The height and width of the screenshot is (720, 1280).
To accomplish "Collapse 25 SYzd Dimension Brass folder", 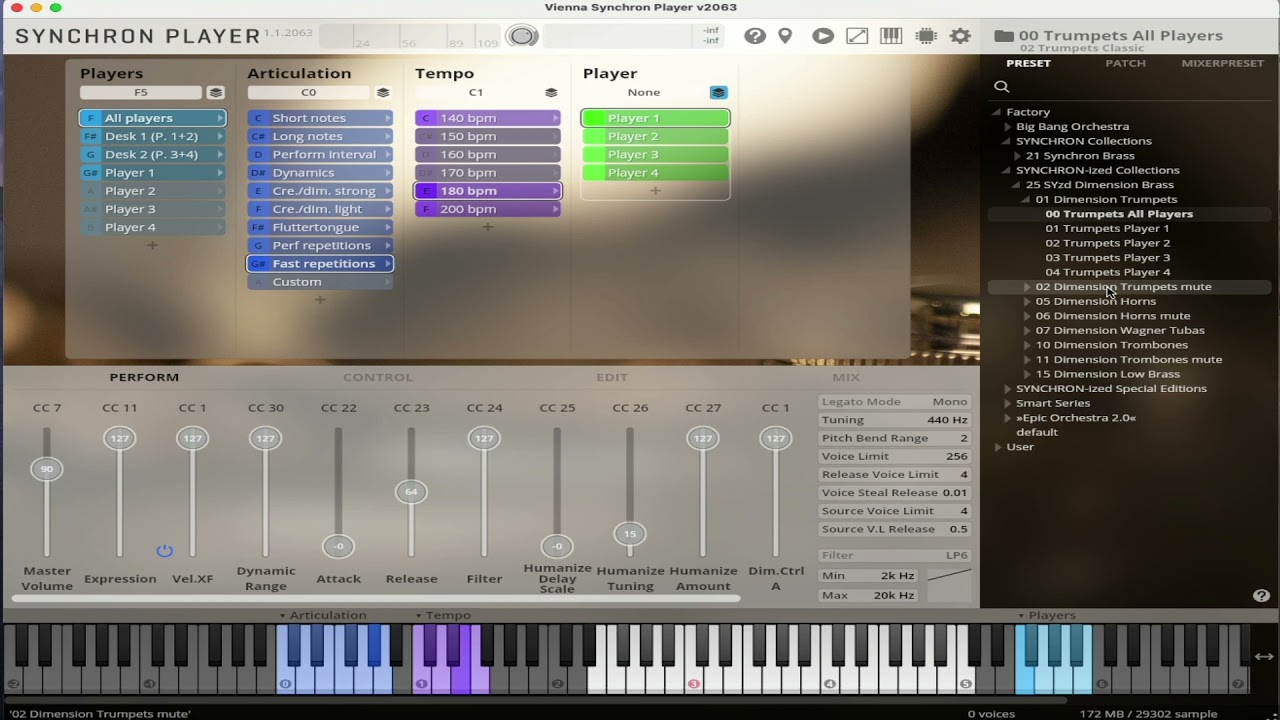I will click(1017, 185).
